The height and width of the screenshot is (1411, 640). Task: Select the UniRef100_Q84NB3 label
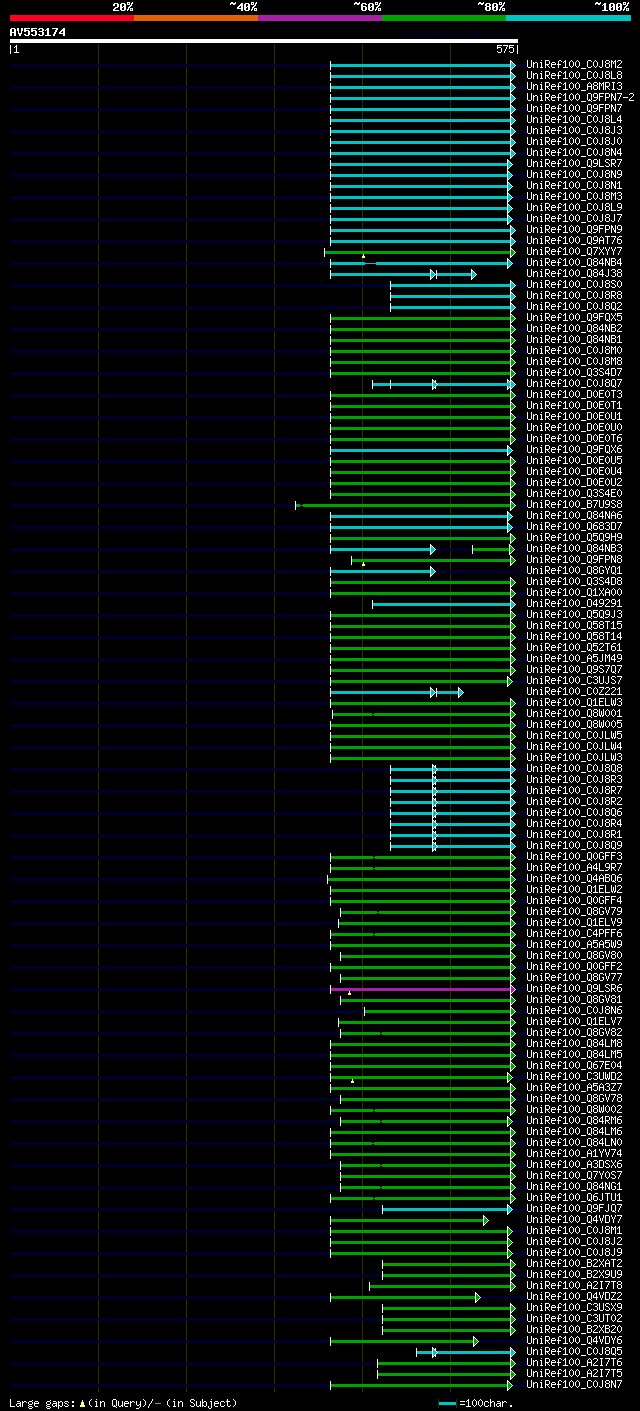574,549
